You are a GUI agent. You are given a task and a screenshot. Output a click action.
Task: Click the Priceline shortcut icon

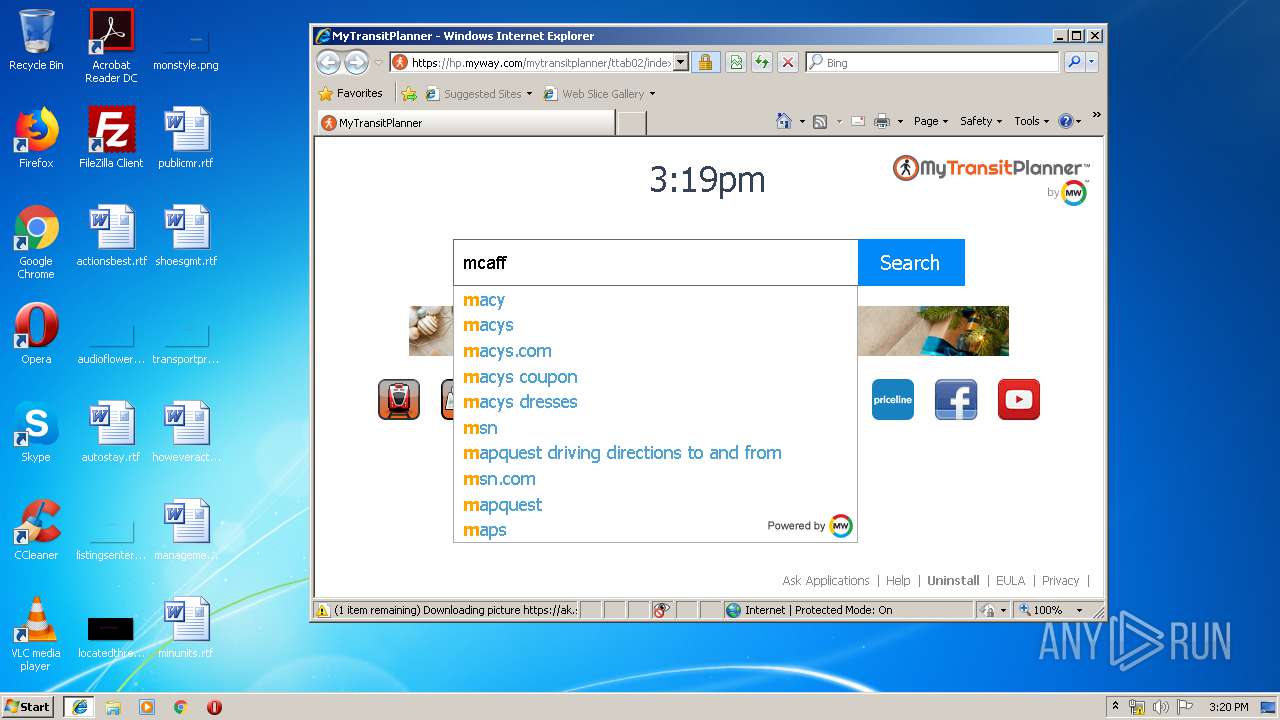[x=893, y=399]
